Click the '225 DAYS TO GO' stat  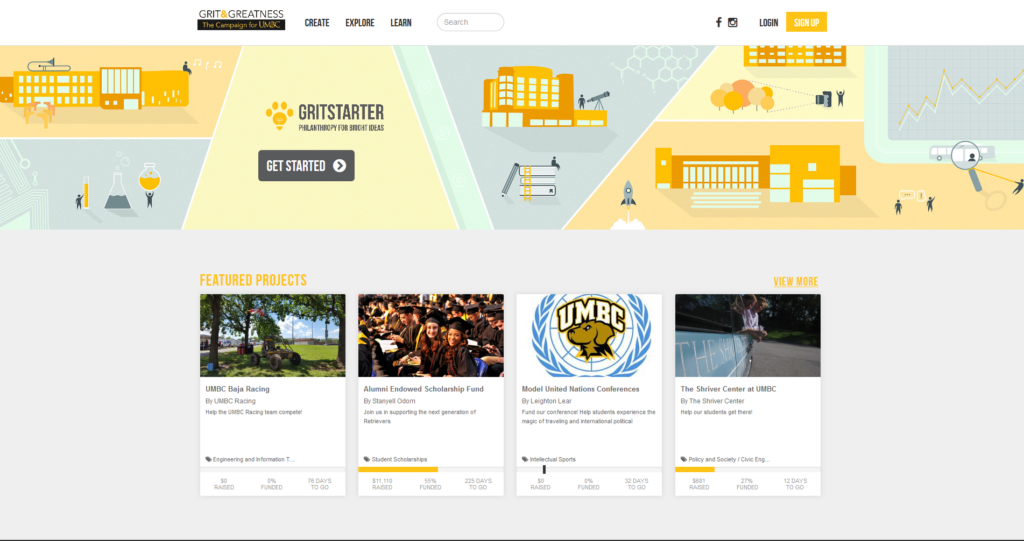click(x=478, y=484)
